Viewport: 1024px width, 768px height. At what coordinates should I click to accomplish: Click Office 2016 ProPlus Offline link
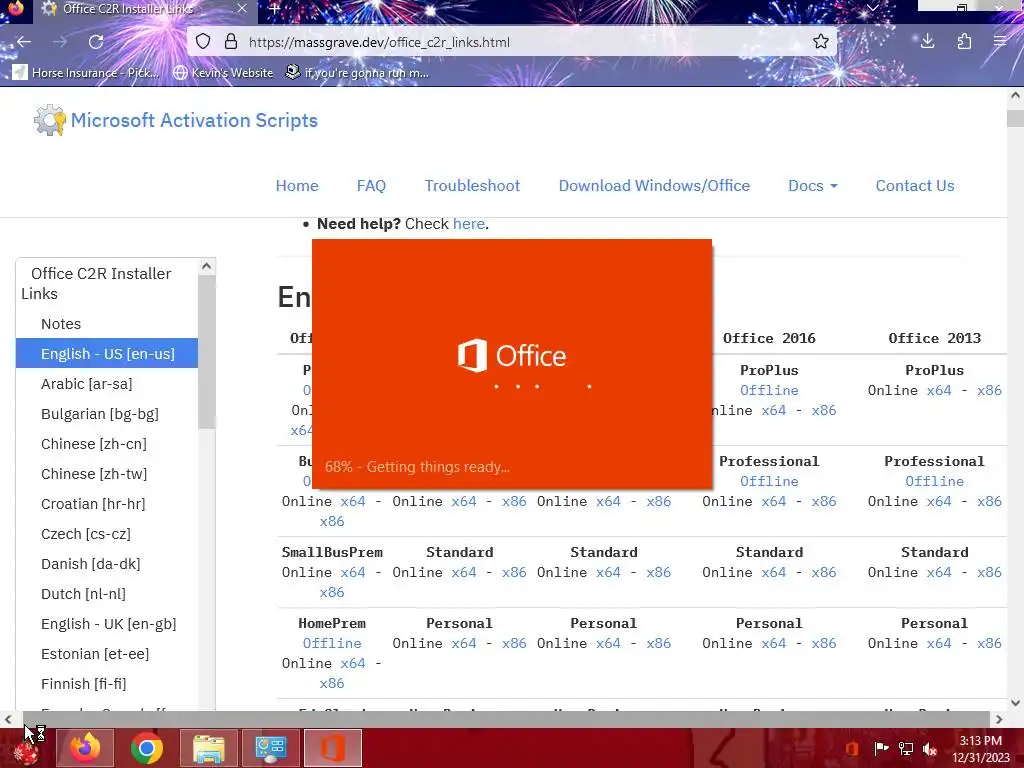coord(769,391)
